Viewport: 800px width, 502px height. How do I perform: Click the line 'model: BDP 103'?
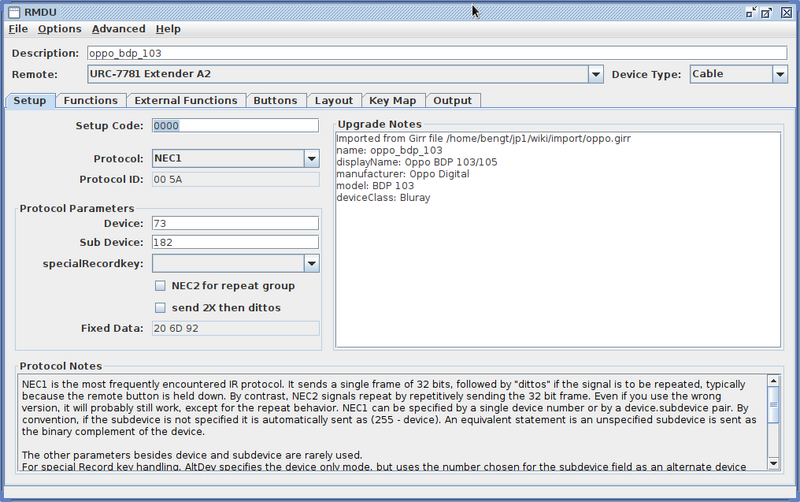(x=375, y=186)
